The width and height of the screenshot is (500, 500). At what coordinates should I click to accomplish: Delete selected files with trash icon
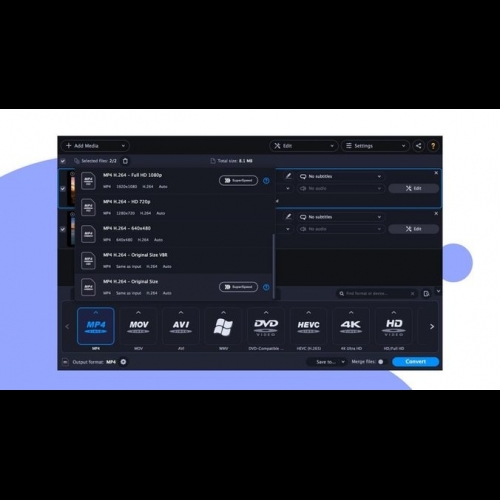point(125,161)
